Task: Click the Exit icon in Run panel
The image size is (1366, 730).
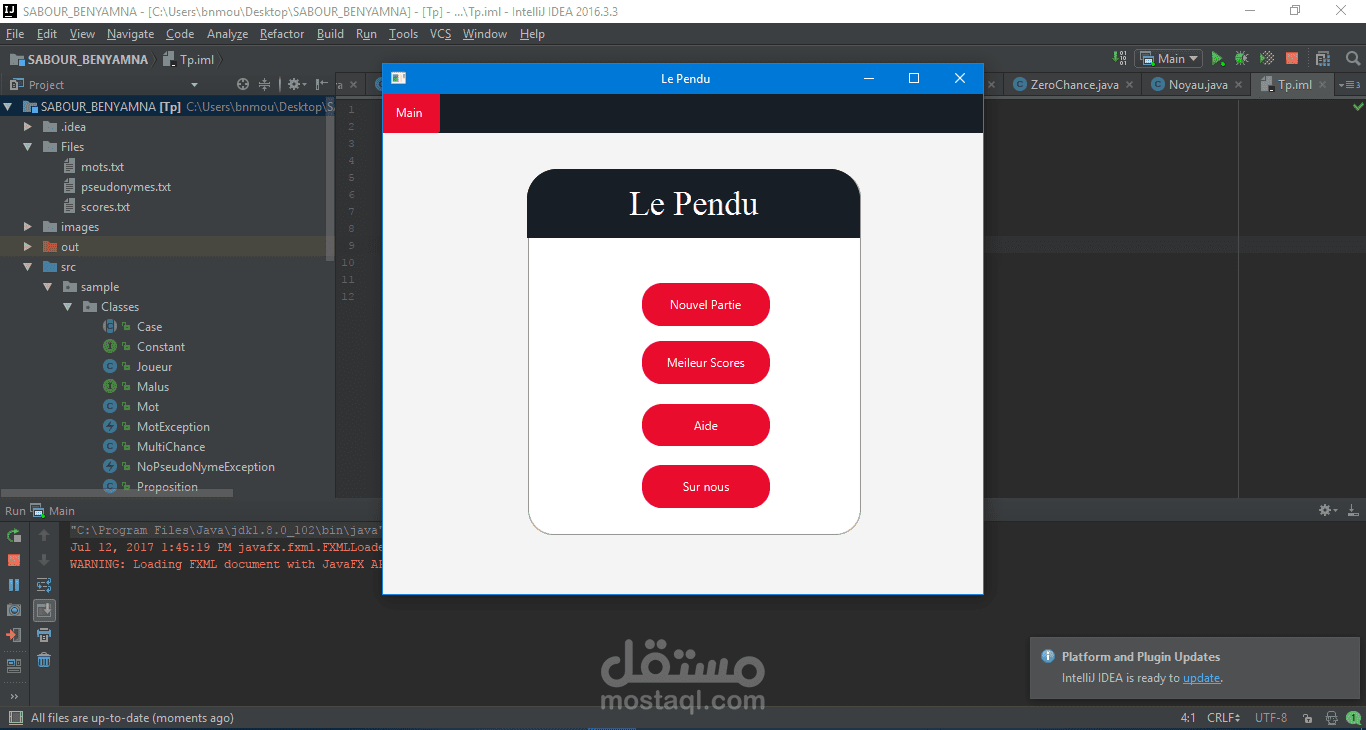Action: point(14,635)
